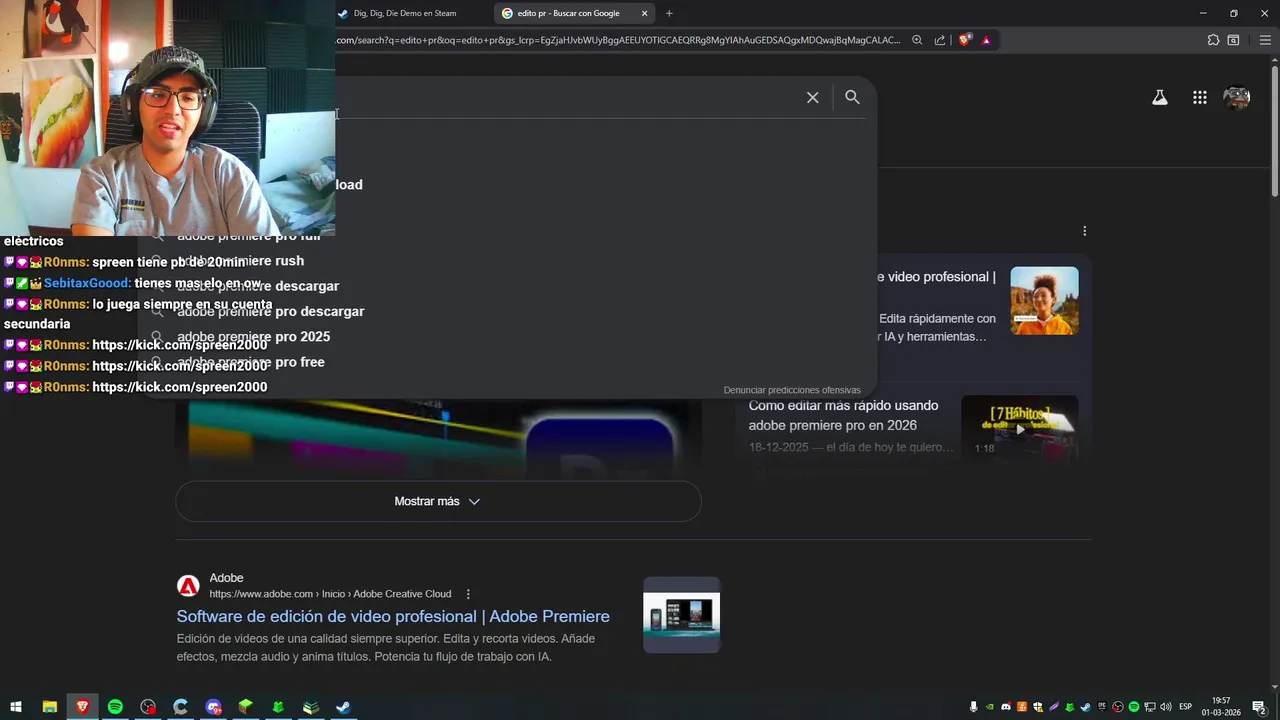Open the three-dot menu next to Adobe result
The width and height of the screenshot is (1280, 720).
pos(468,594)
